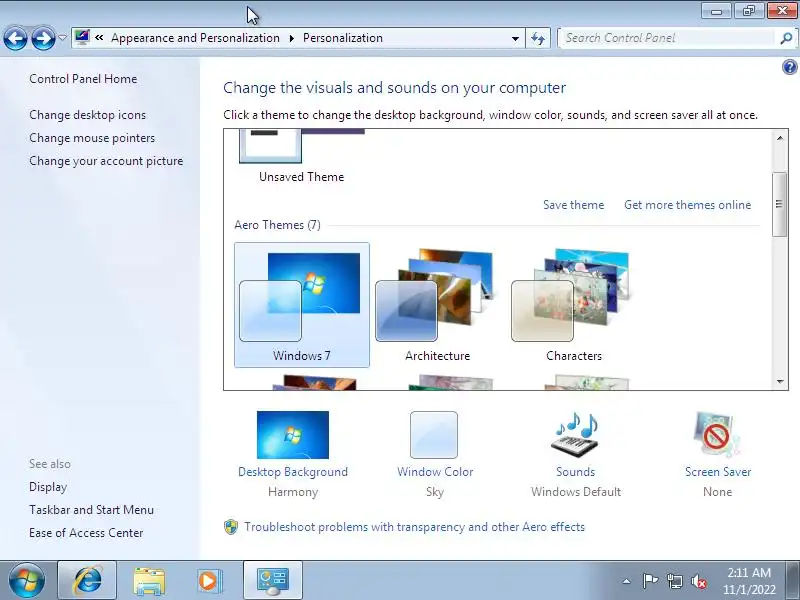Open recent pages dropdown next to Forward
The image size is (800, 600).
[x=62, y=38]
